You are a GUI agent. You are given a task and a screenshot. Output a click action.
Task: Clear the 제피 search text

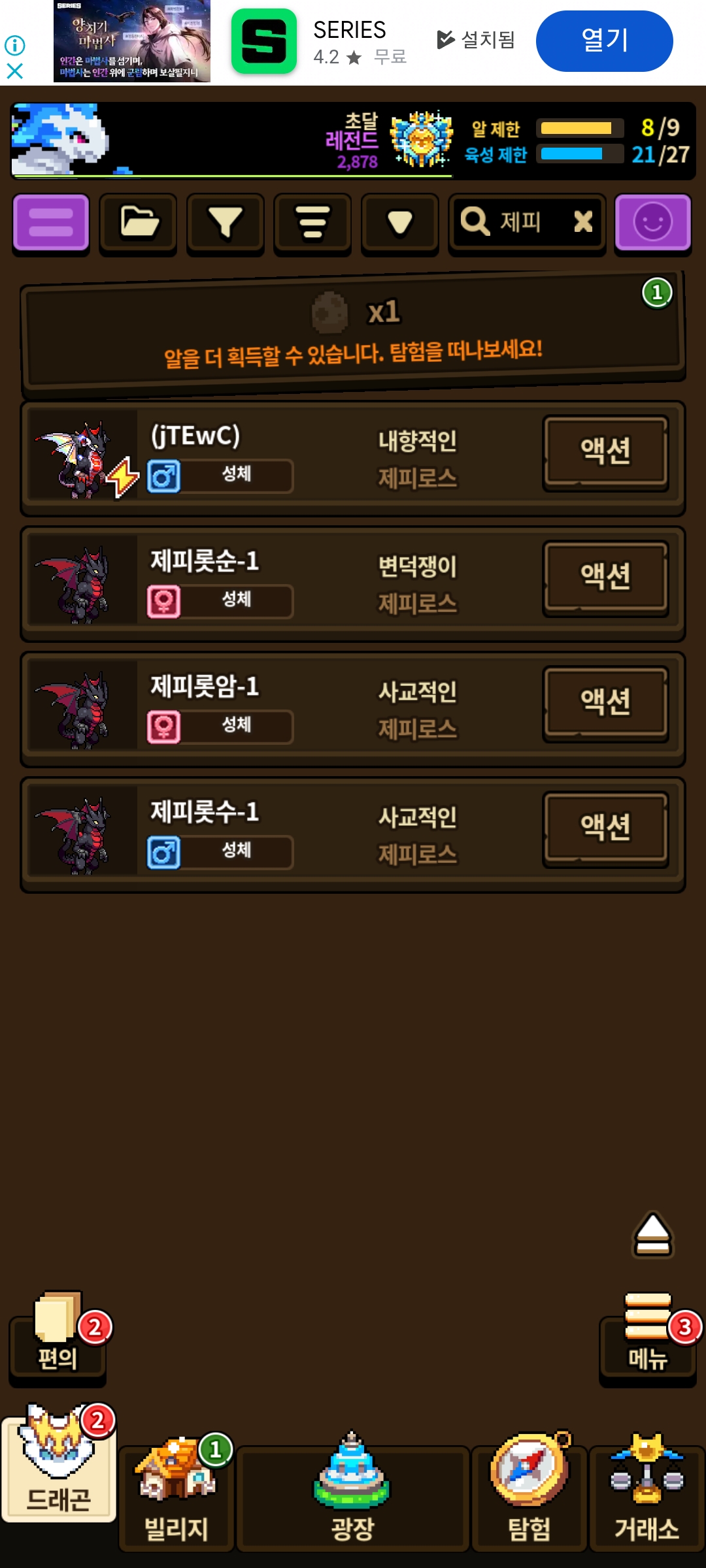pyautogui.click(x=583, y=222)
